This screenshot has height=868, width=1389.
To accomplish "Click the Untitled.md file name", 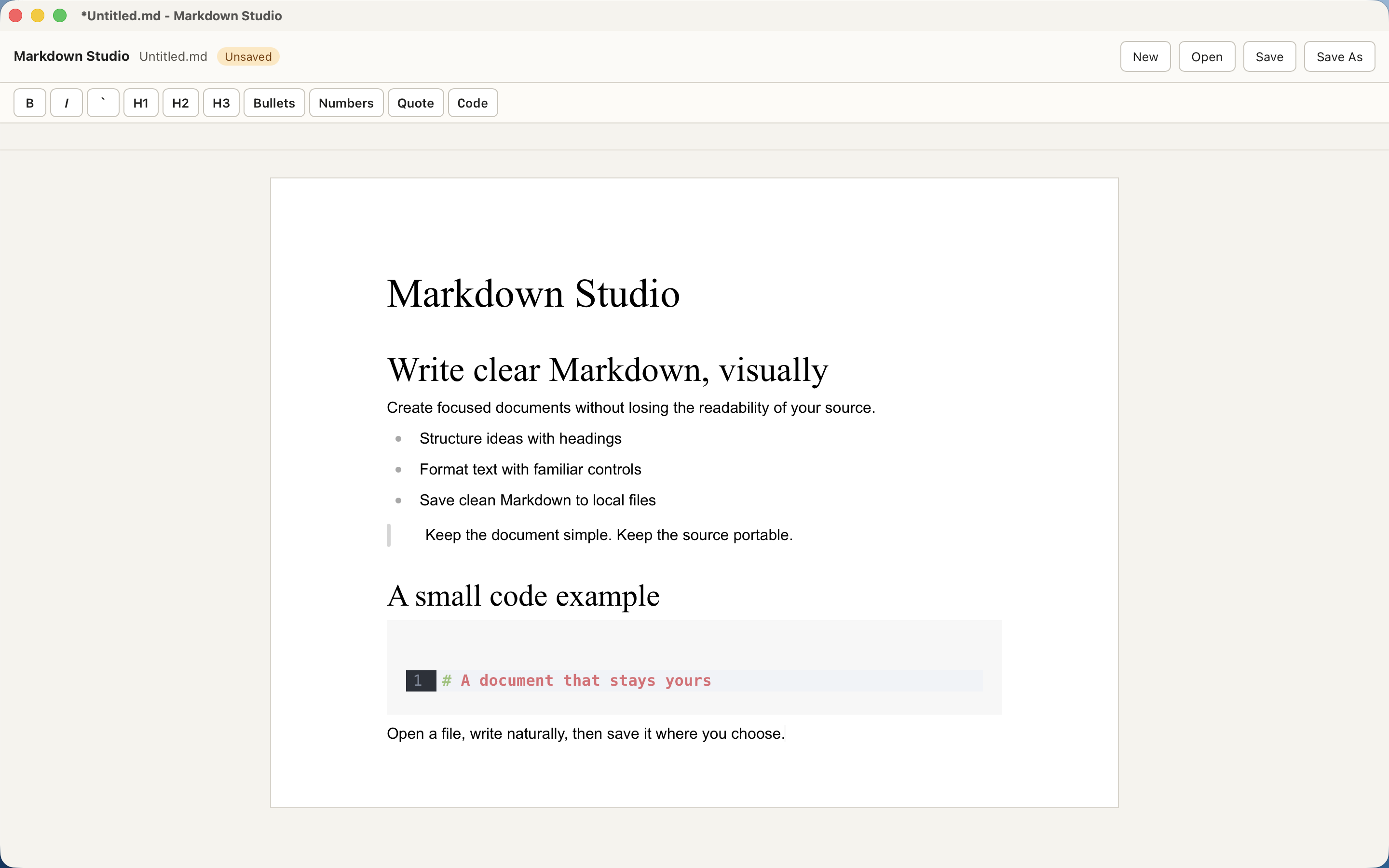I will coord(173,56).
